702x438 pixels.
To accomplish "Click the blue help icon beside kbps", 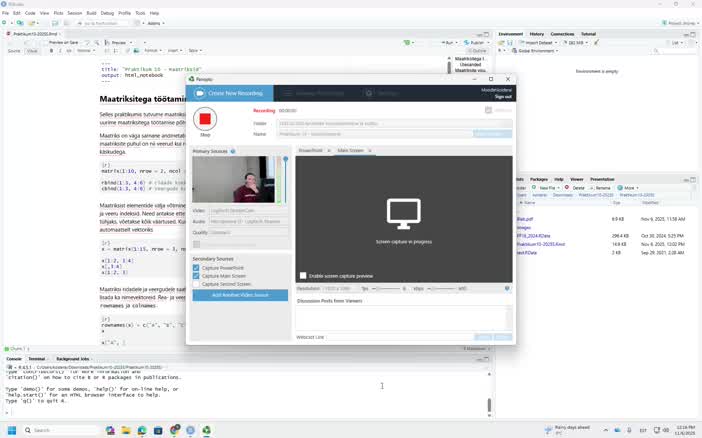I will coord(507,288).
